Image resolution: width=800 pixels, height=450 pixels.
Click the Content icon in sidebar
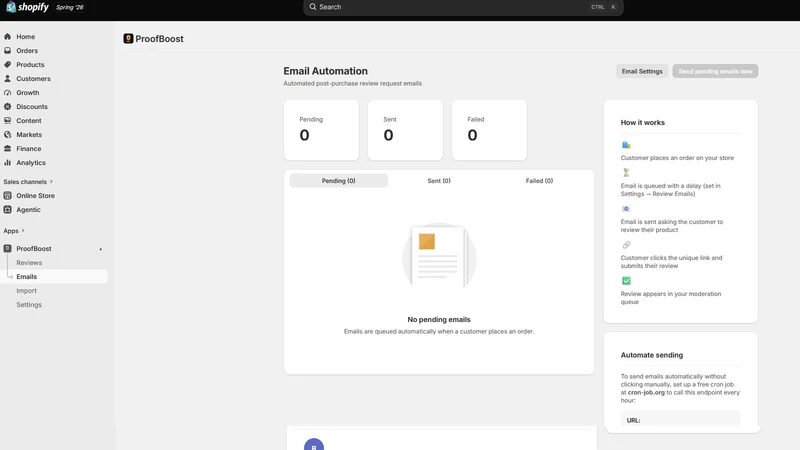pyautogui.click(x=8, y=121)
